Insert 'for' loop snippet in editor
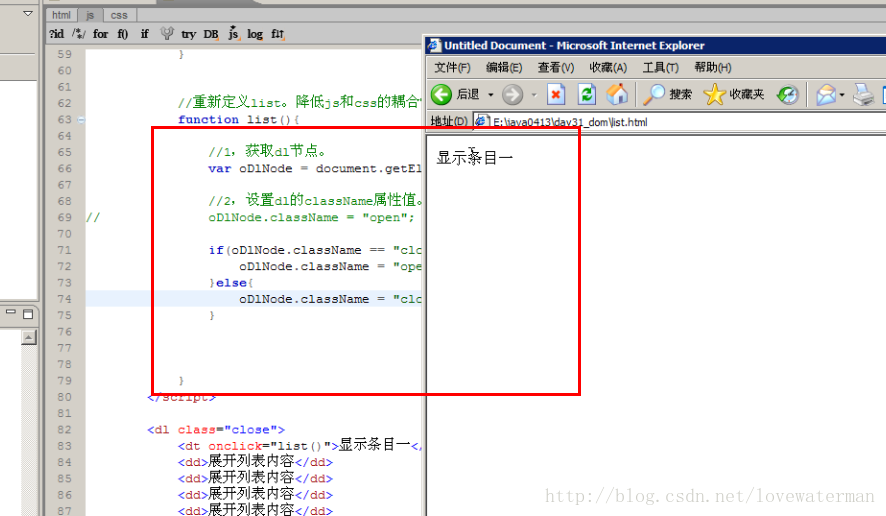Image resolution: width=886 pixels, height=516 pixels. 101,34
